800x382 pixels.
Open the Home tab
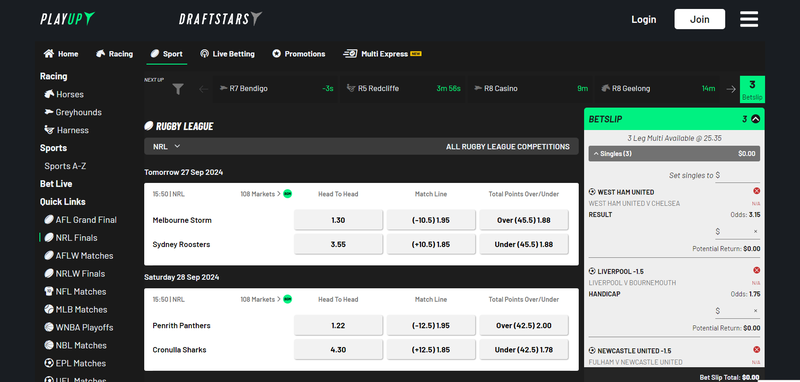point(61,54)
